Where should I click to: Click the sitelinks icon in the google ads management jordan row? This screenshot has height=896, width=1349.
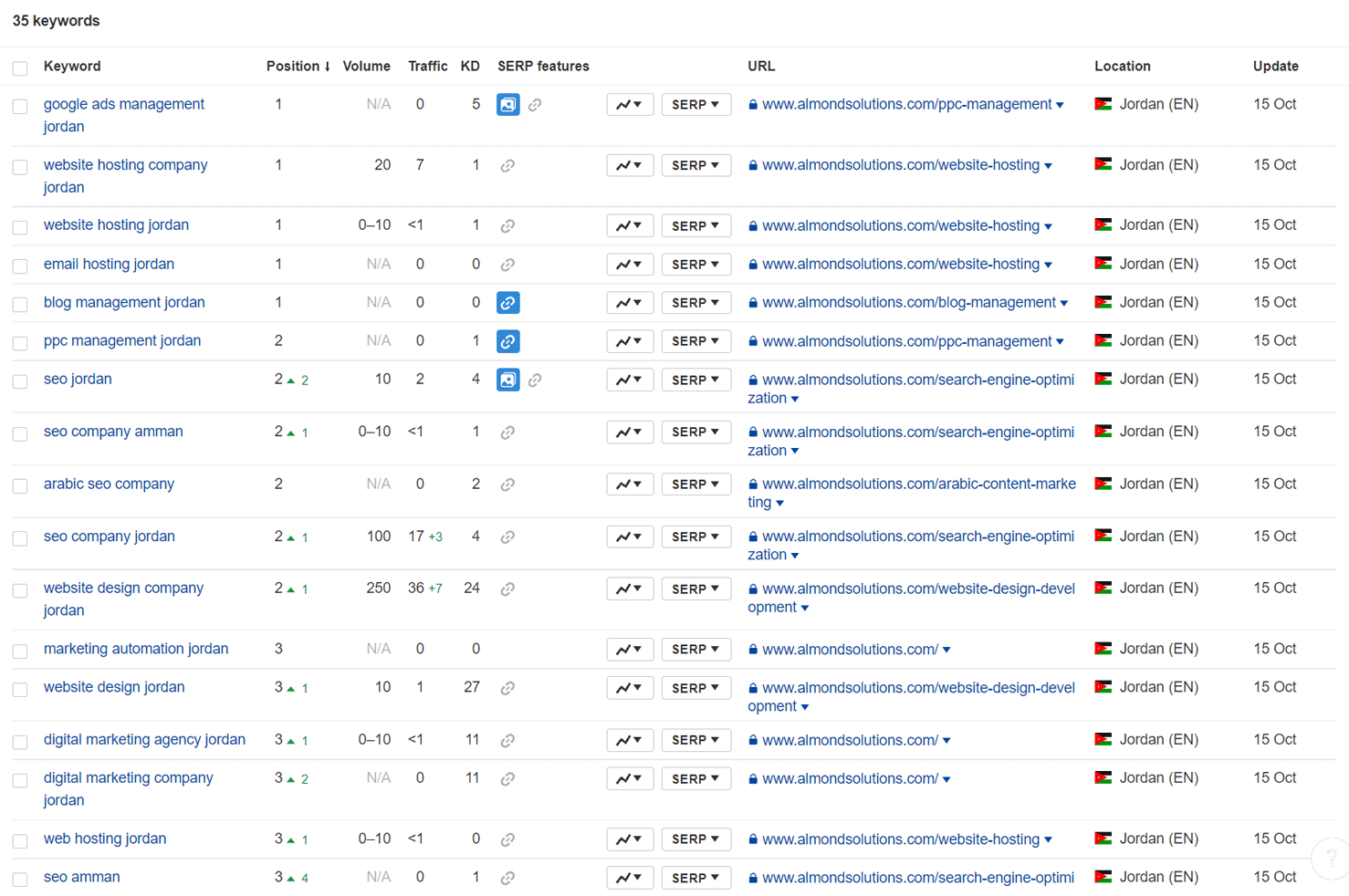pos(535,105)
